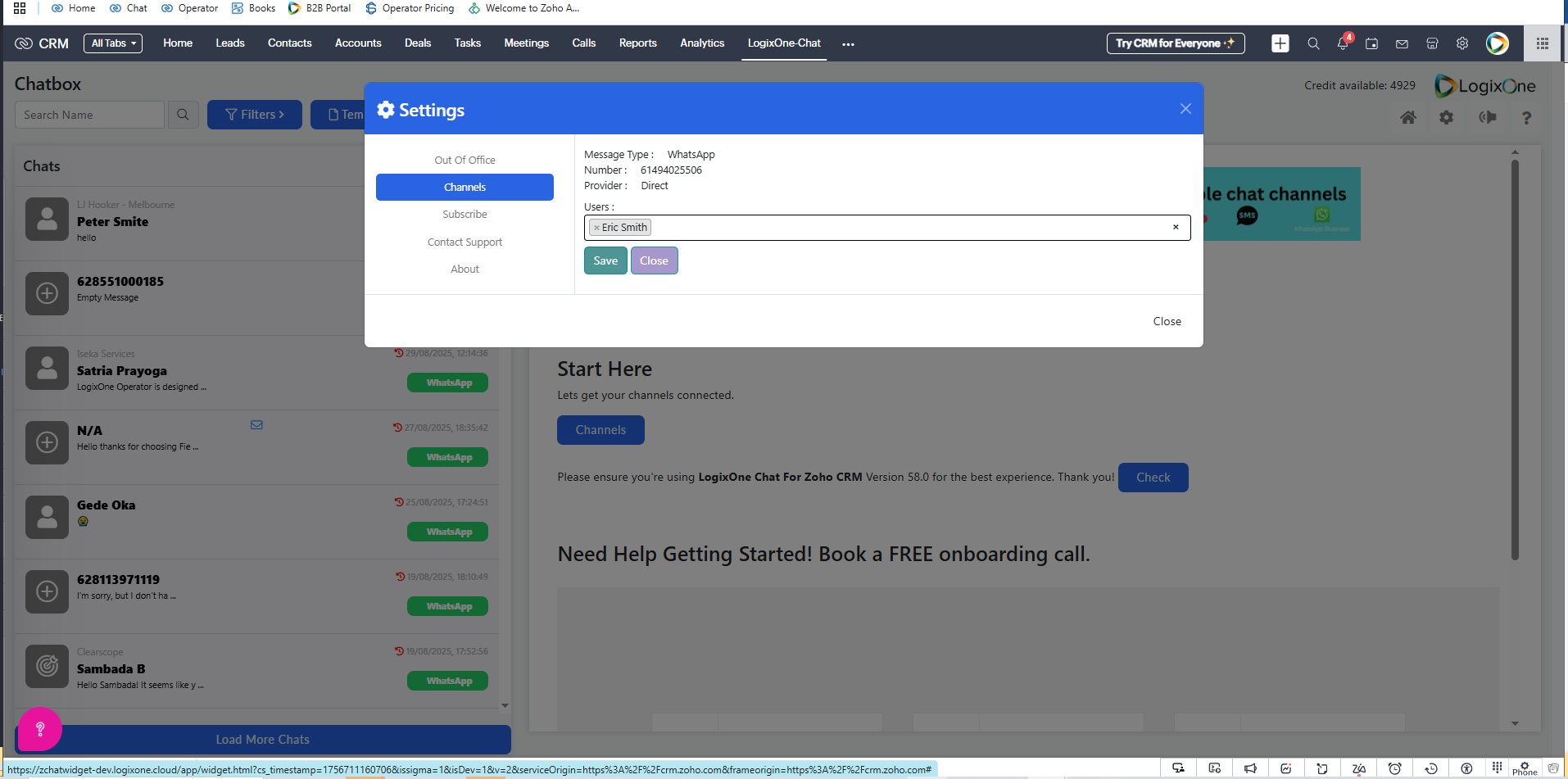Select Out Of Office settings tab
Screen dimensions: 1568x779
click(x=465, y=160)
